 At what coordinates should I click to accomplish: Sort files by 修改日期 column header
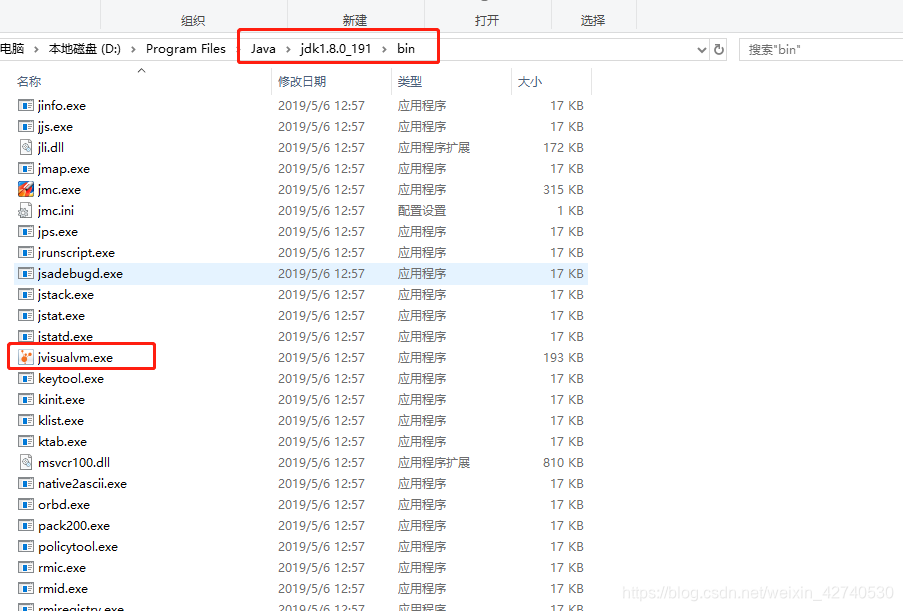[302, 82]
